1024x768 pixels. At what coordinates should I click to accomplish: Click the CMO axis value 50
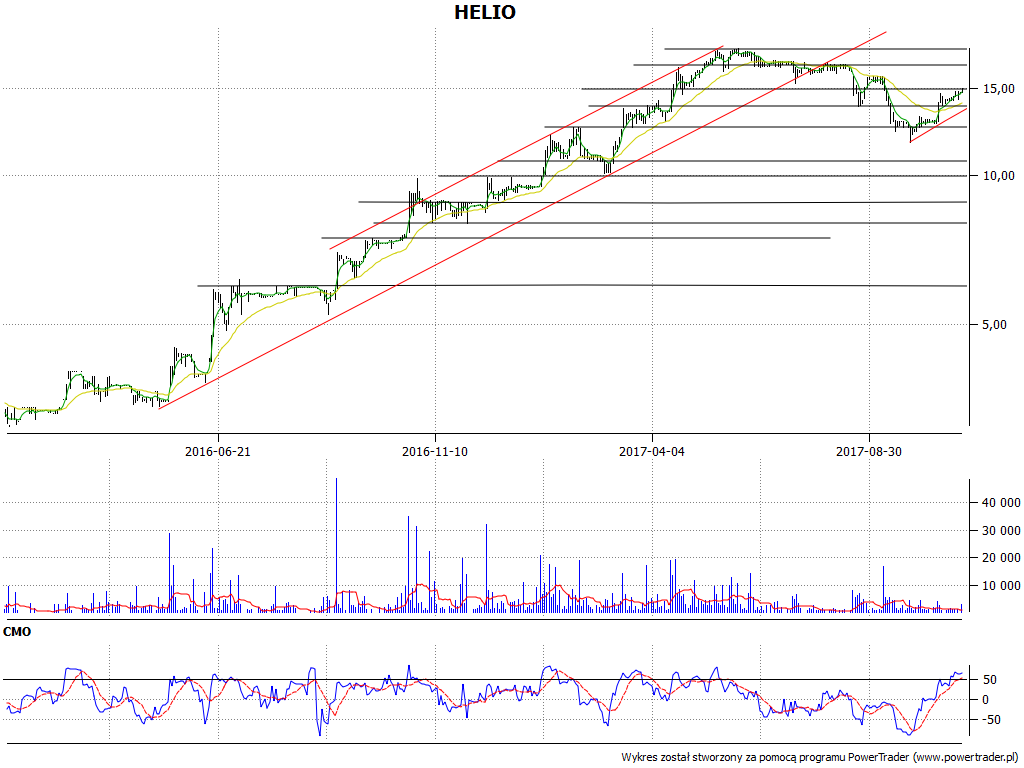click(989, 680)
